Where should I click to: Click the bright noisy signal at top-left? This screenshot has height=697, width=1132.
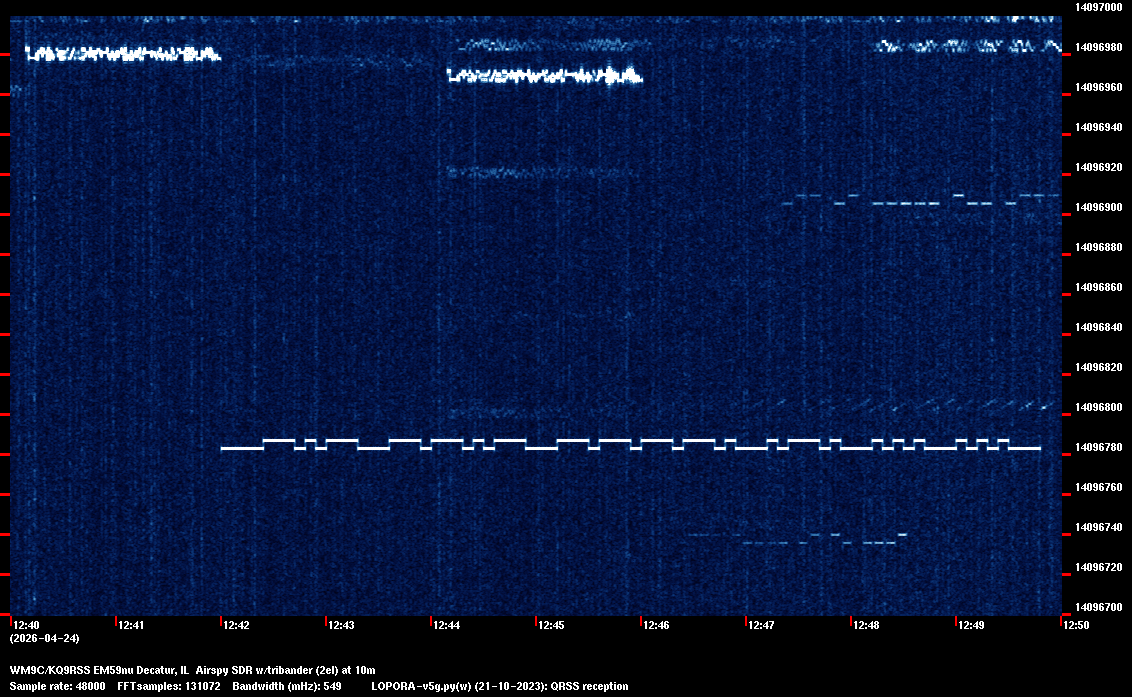tap(120, 54)
